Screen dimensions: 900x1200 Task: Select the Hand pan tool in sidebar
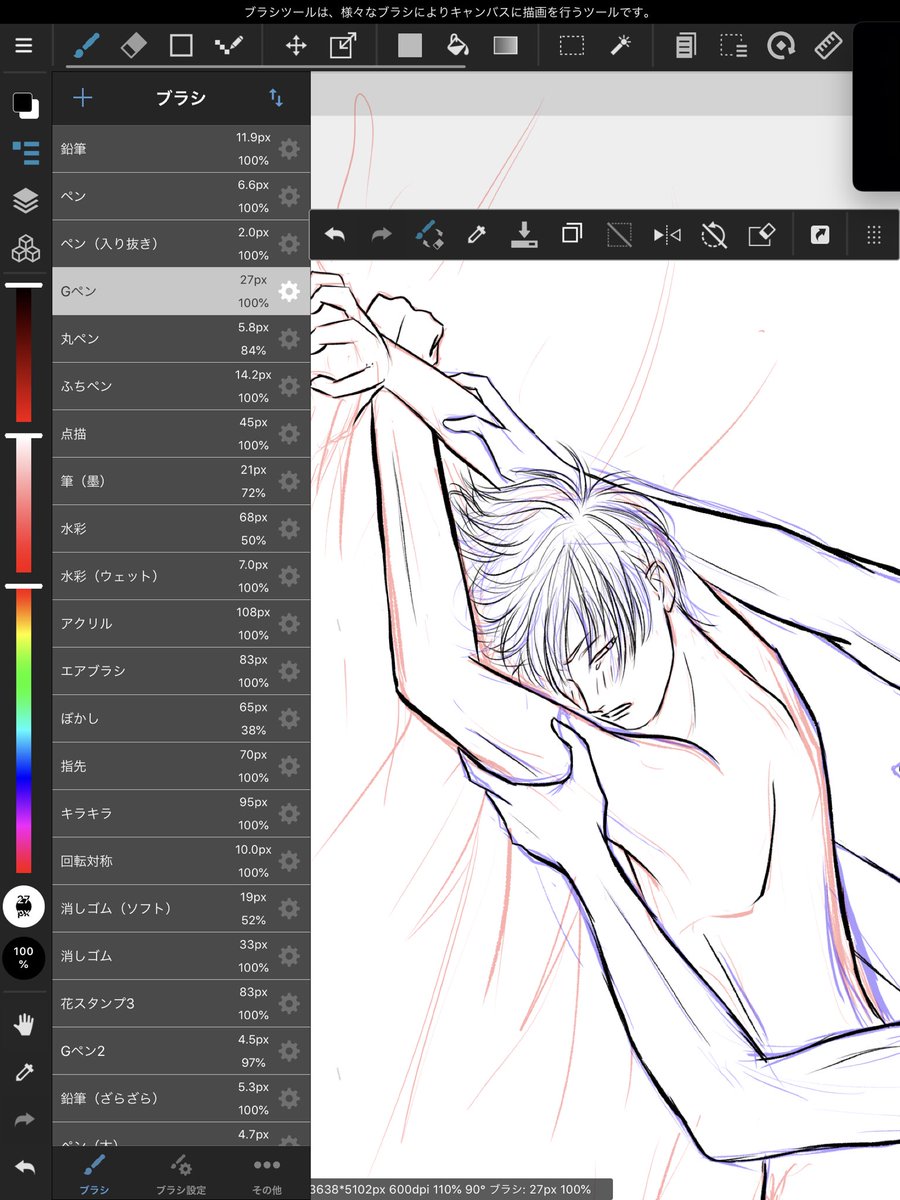click(24, 1024)
